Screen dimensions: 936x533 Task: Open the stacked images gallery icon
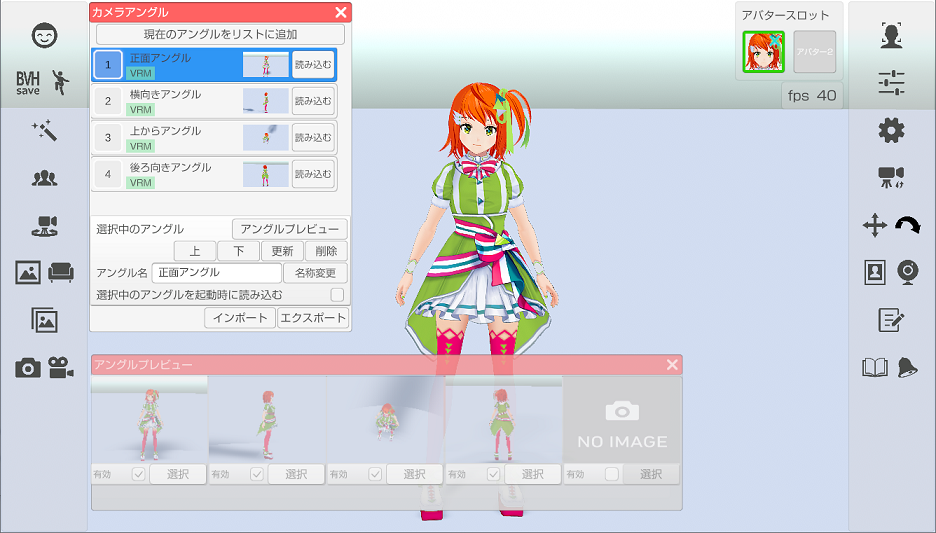(x=45, y=320)
